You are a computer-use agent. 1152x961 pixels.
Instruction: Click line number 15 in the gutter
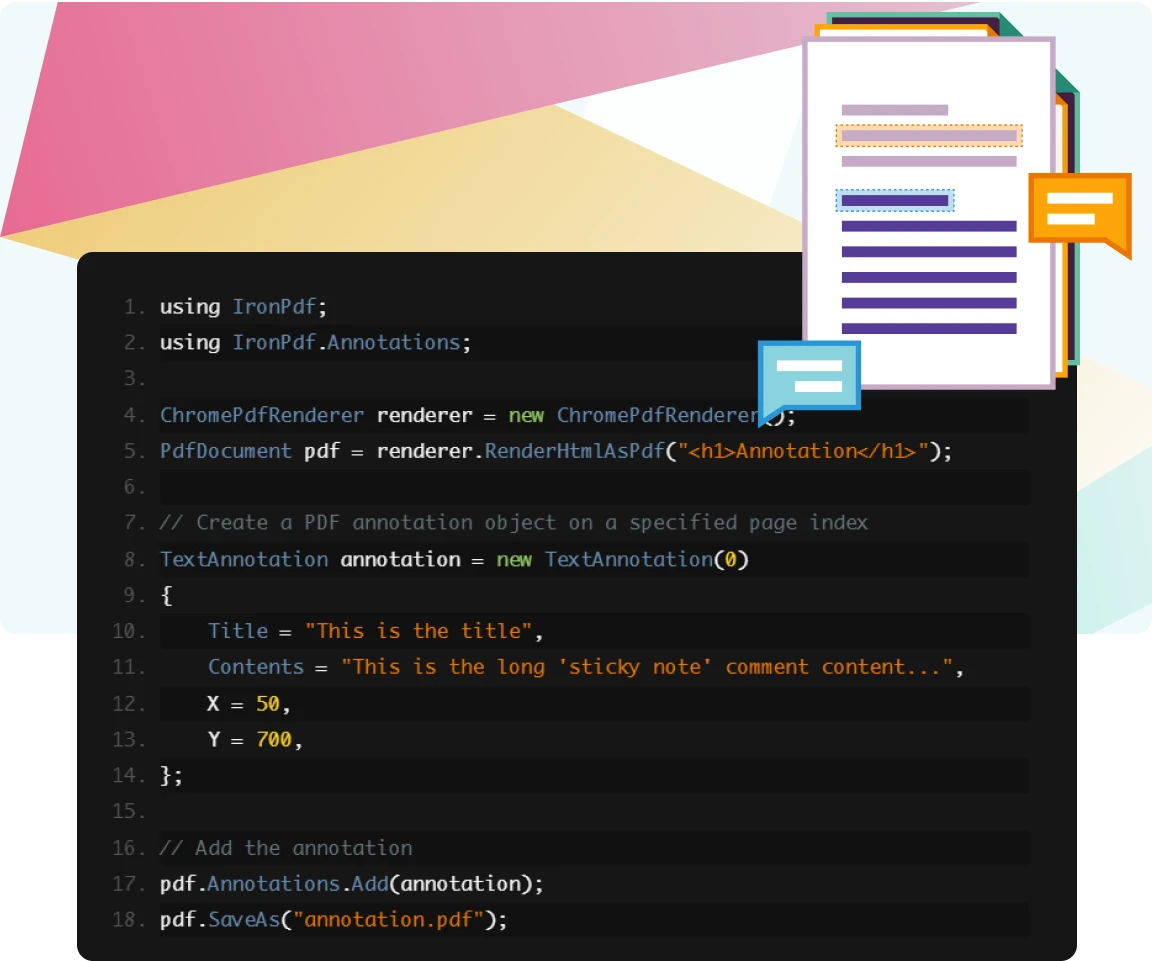(128, 812)
